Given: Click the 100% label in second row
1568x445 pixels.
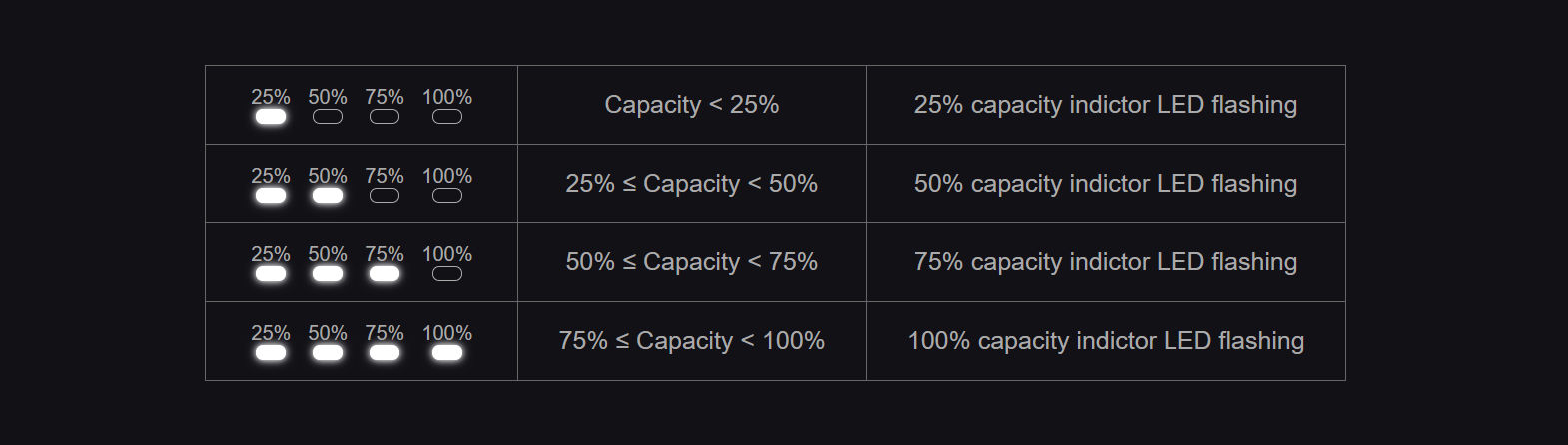Looking at the screenshot, I should pyautogui.click(x=447, y=176).
